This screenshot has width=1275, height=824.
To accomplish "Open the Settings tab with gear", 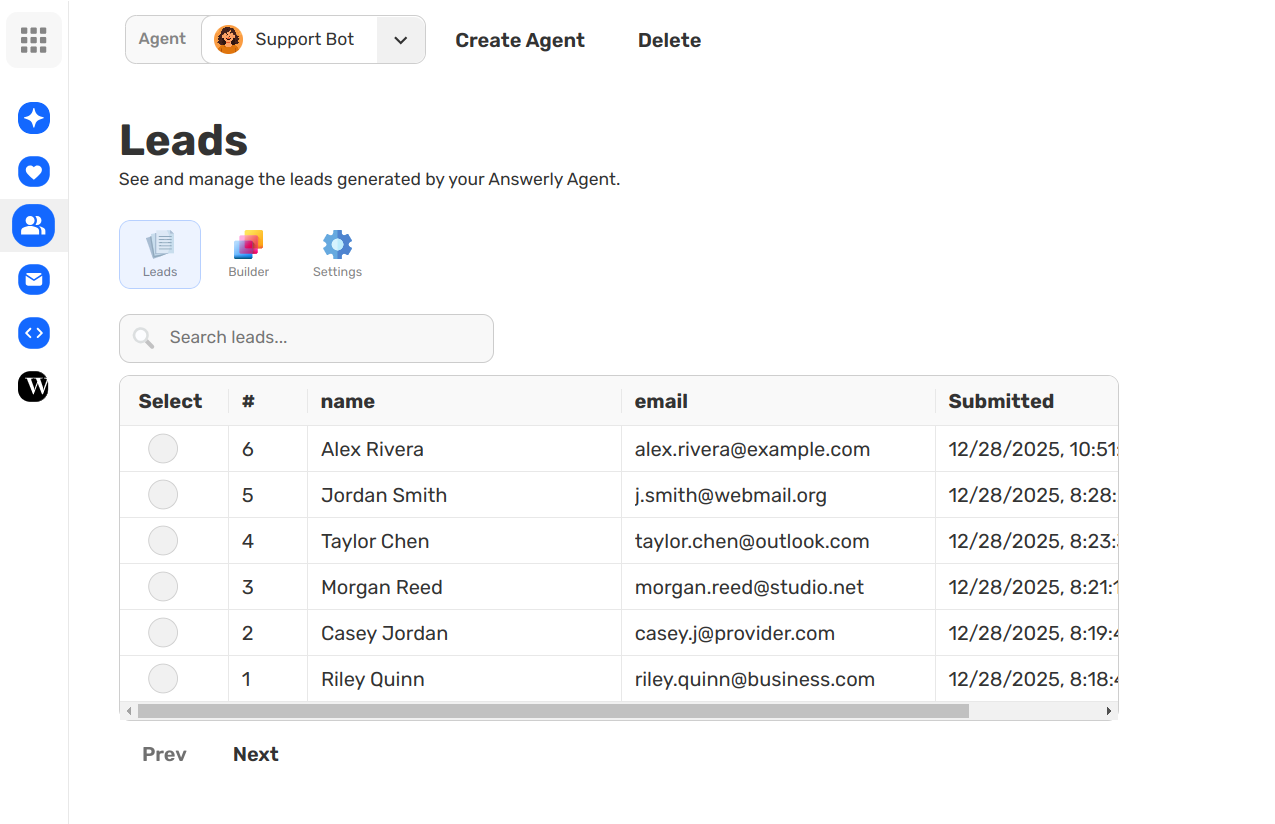I will 337,254.
